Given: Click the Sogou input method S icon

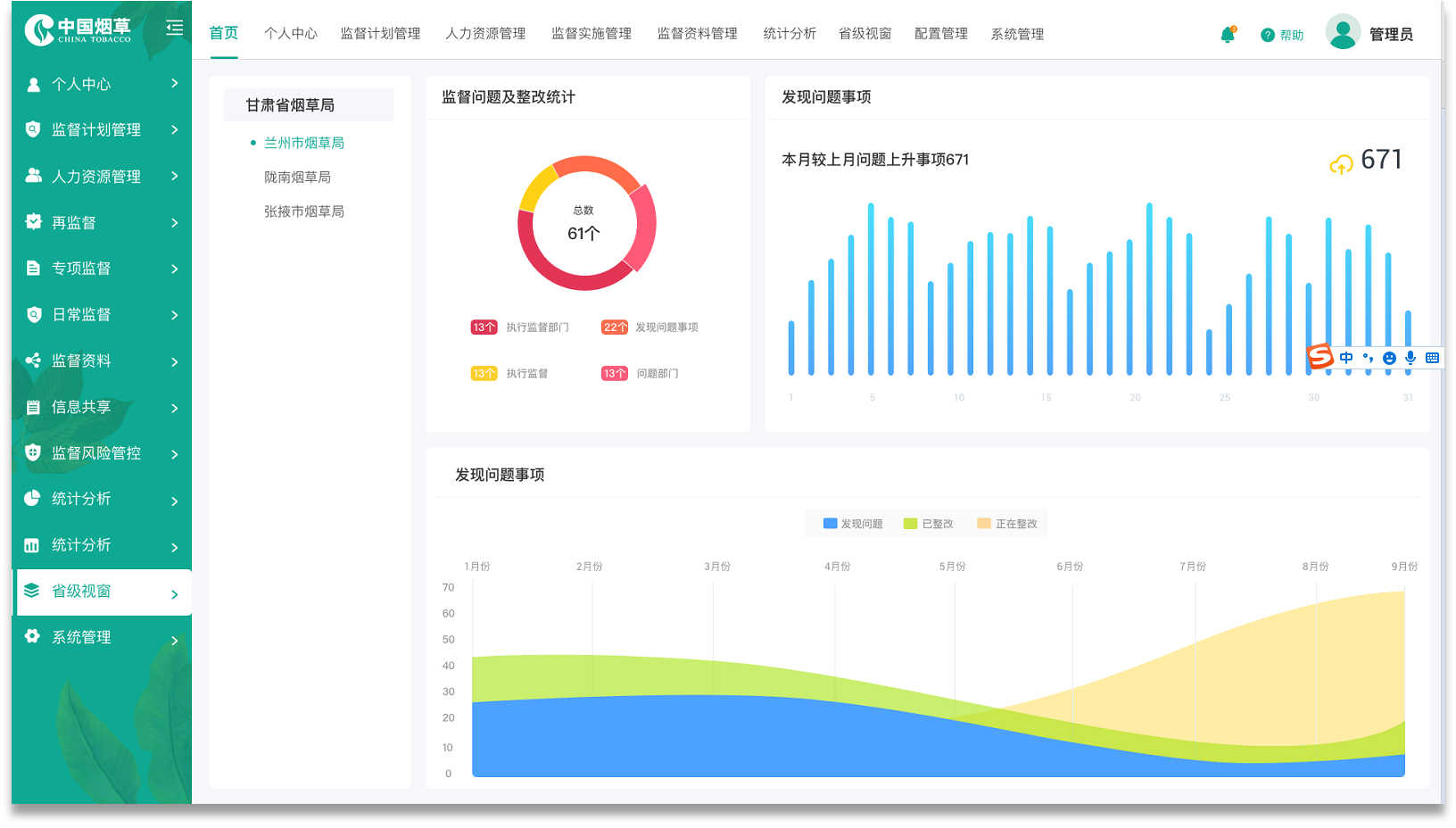Looking at the screenshot, I should (1319, 357).
